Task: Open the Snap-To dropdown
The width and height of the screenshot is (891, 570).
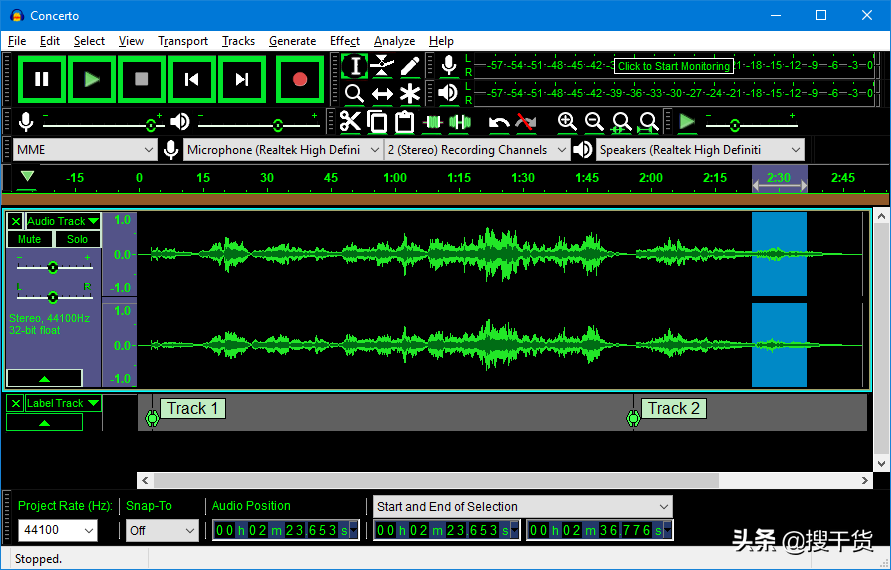Action: (x=162, y=530)
